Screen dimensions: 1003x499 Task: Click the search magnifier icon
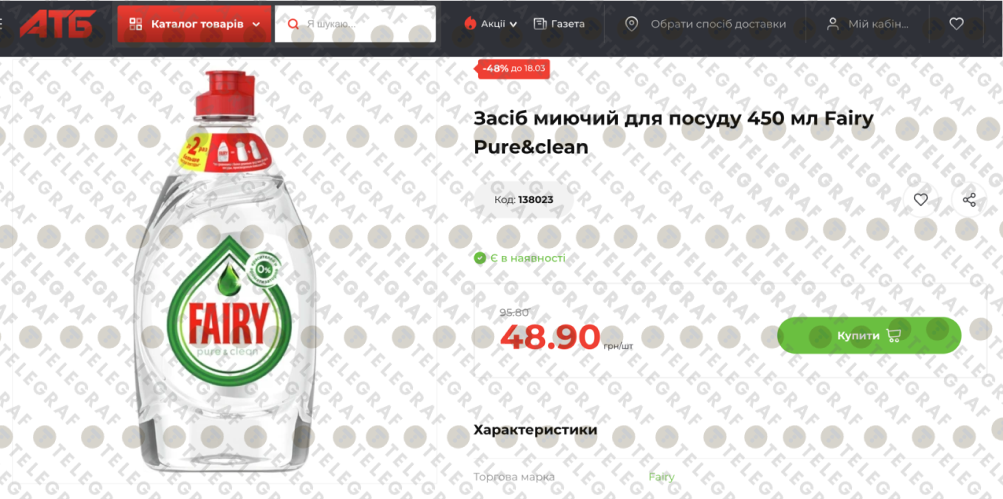(x=294, y=24)
